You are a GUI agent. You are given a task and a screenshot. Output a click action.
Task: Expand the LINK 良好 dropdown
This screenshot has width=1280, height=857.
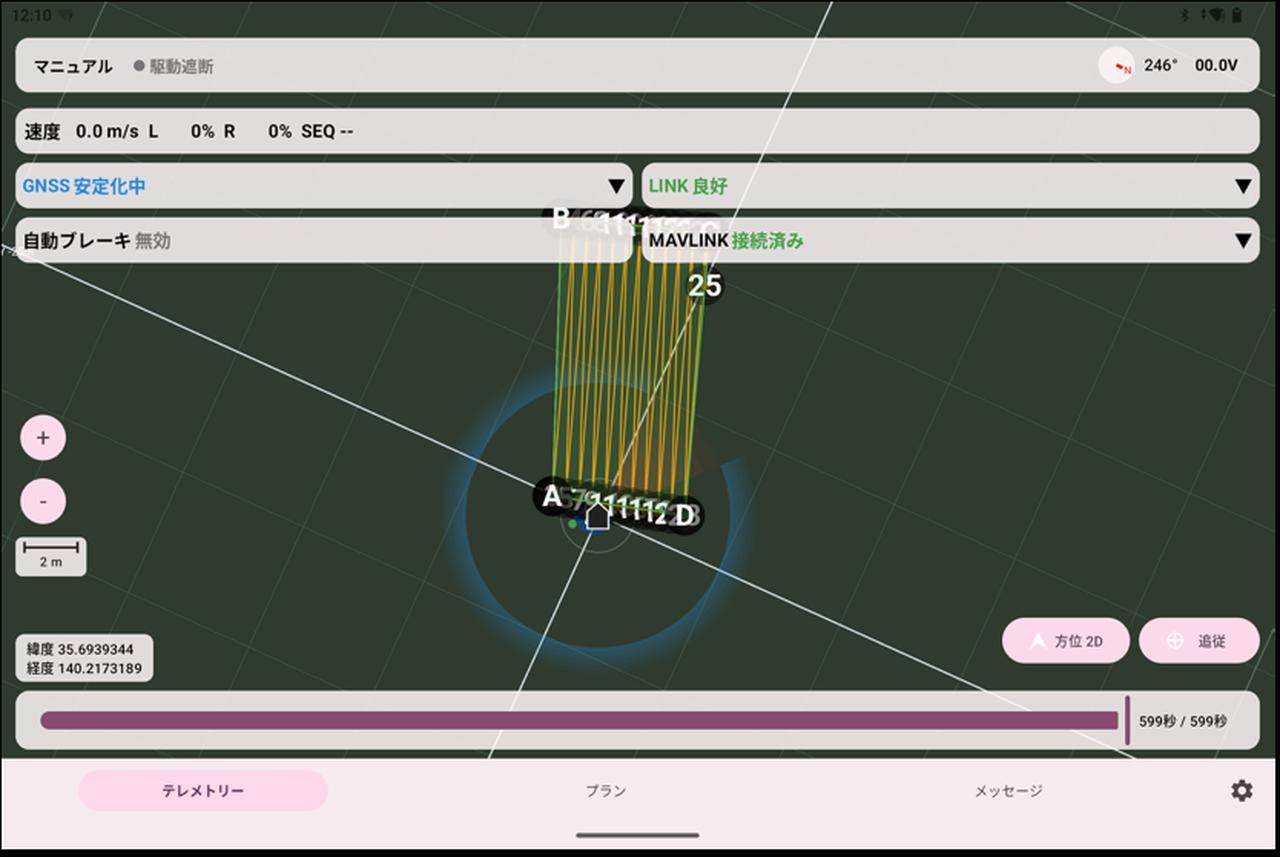pos(950,186)
